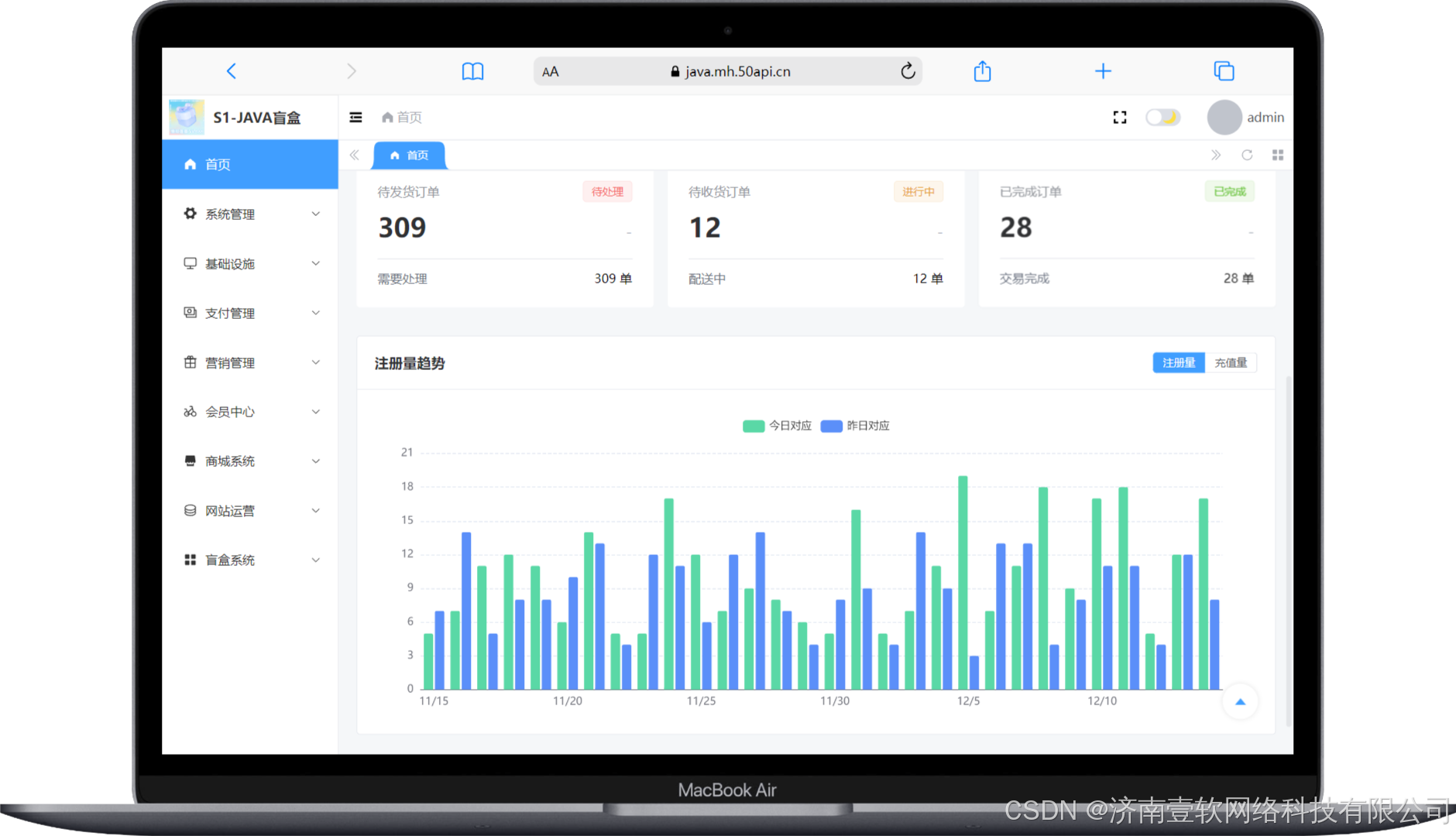Screen dimensions: 1456x836
Task: Click the 盲盒系统 grid icon
Action: [x=190, y=560]
